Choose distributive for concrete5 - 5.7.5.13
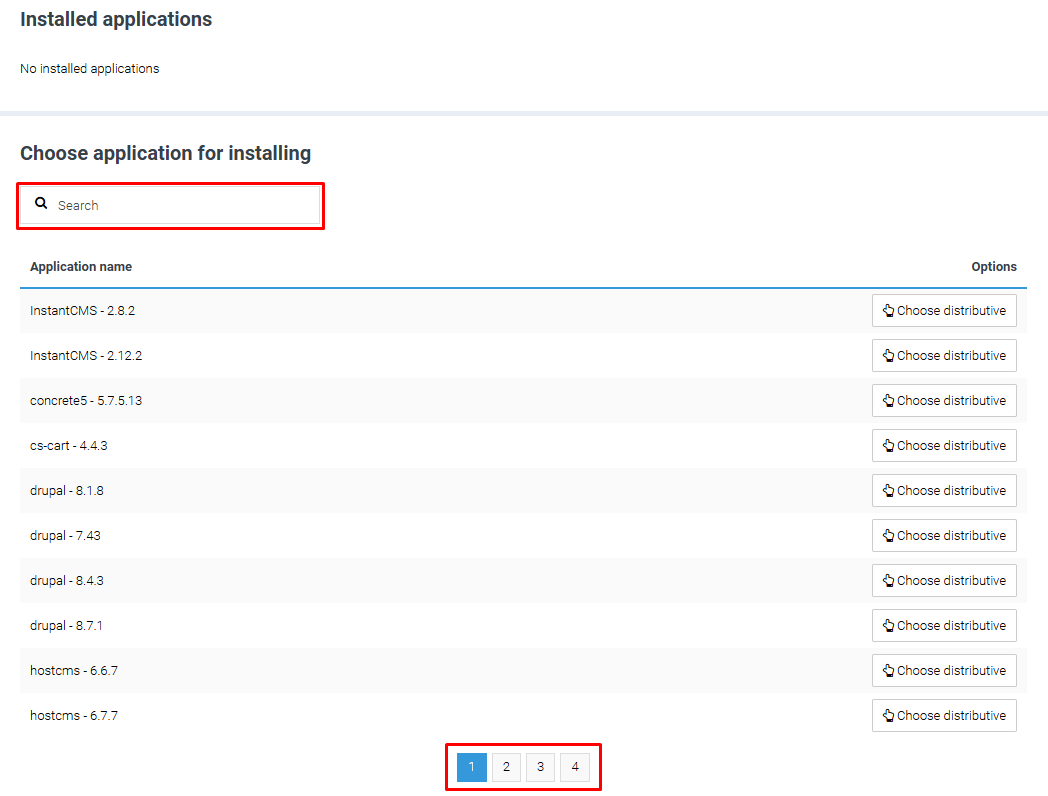Viewport: 1048px width, 796px height. tap(944, 401)
